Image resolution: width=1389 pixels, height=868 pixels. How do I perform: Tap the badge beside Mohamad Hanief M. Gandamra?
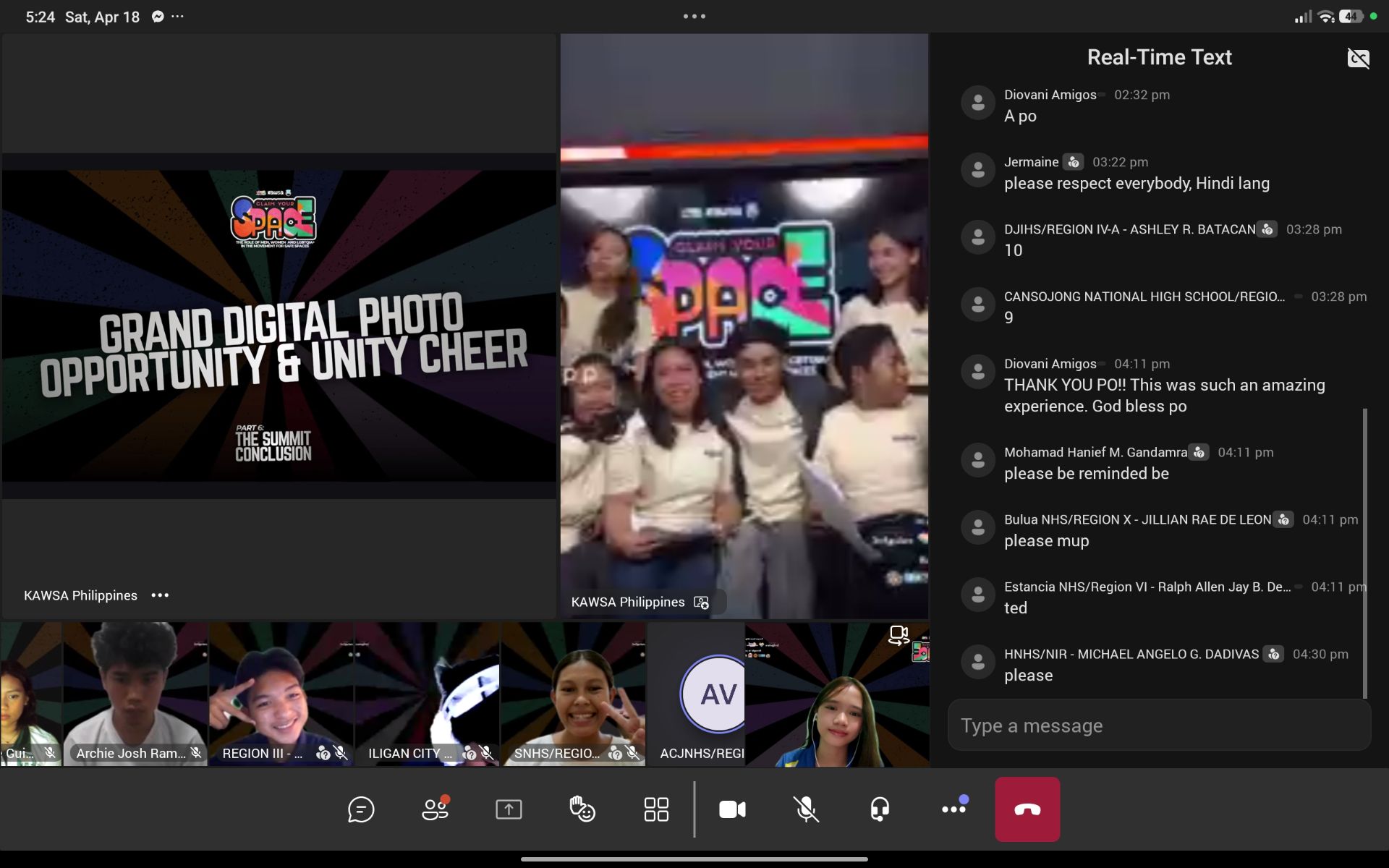pyautogui.click(x=1199, y=452)
